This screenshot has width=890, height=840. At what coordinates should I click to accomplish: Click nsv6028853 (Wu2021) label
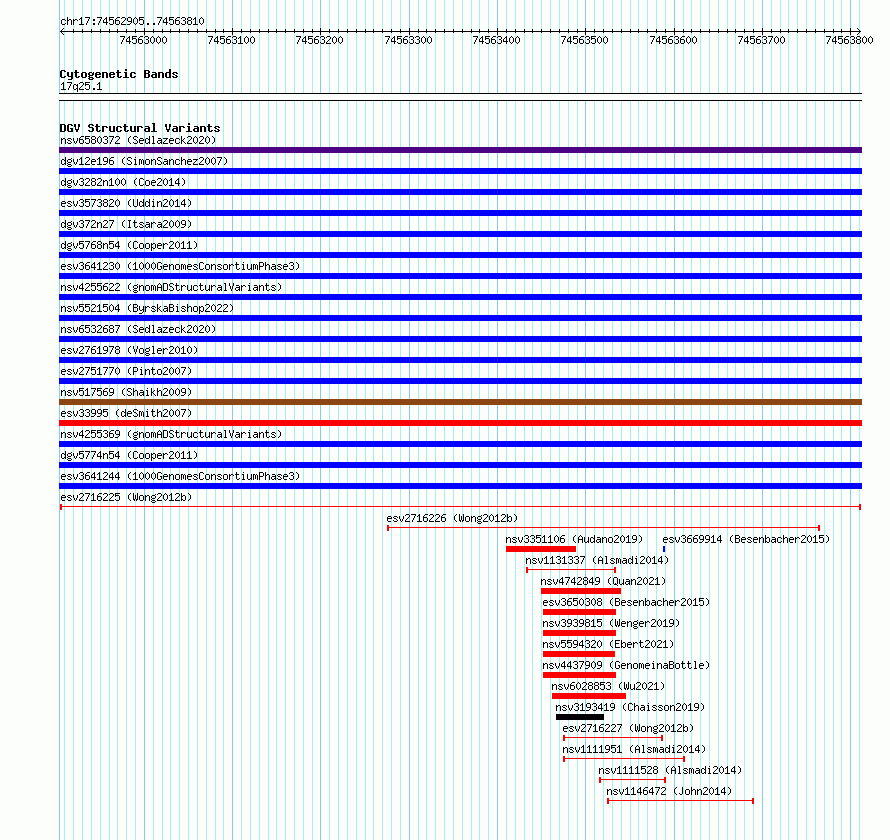pyautogui.click(x=608, y=686)
